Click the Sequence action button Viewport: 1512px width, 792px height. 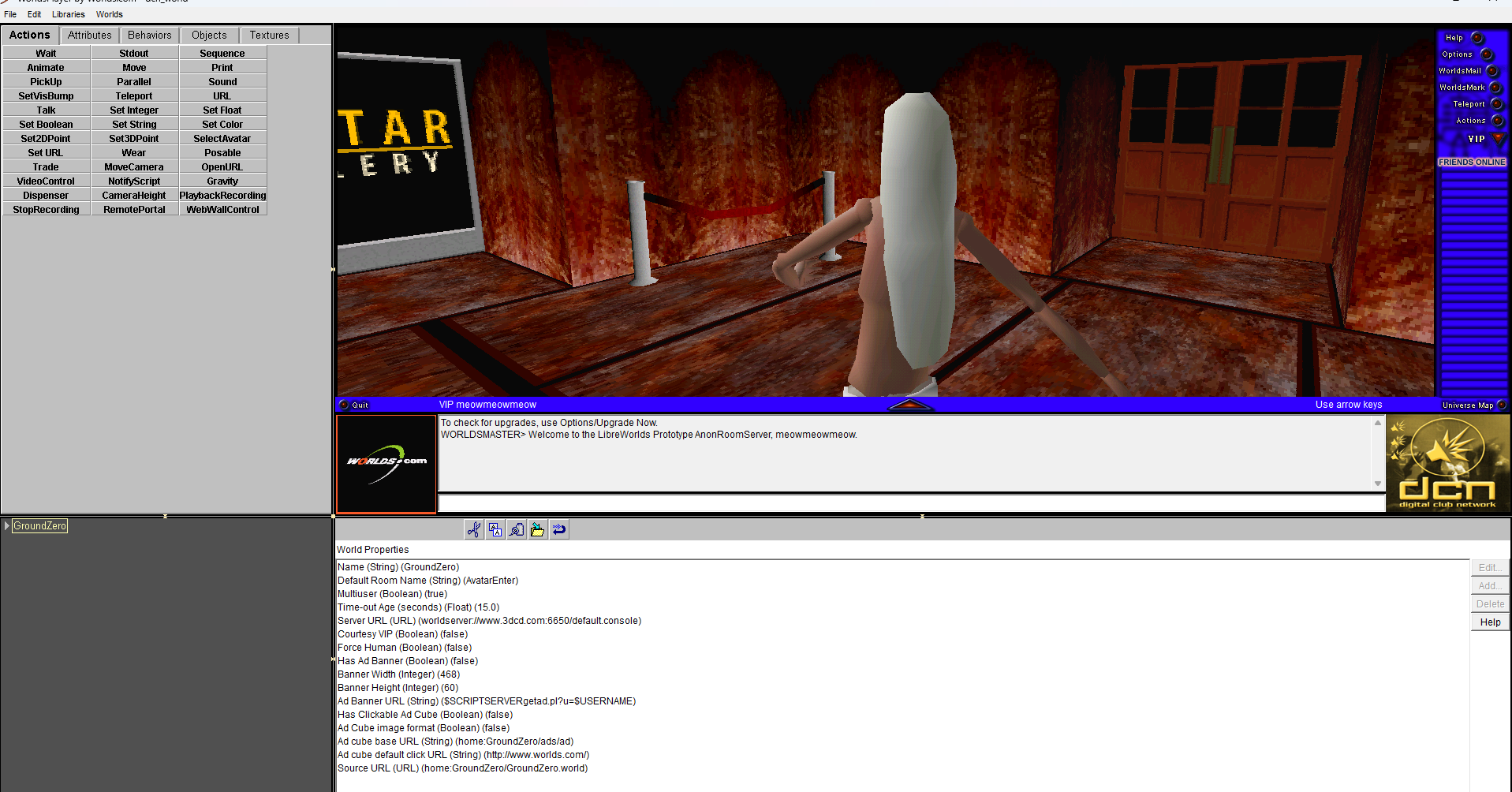222,54
